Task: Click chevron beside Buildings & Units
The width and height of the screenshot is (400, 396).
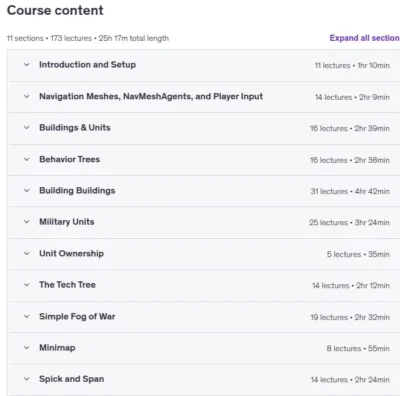Action: [x=27, y=128]
